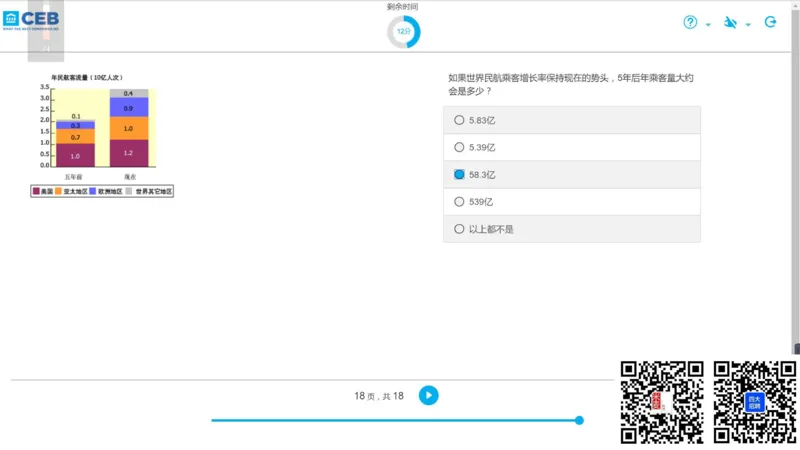Image resolution: width=800 pixels, height=450 pixels.
Task: Click the 美国 legend color swatch
Action: click(x=36, y=191)
